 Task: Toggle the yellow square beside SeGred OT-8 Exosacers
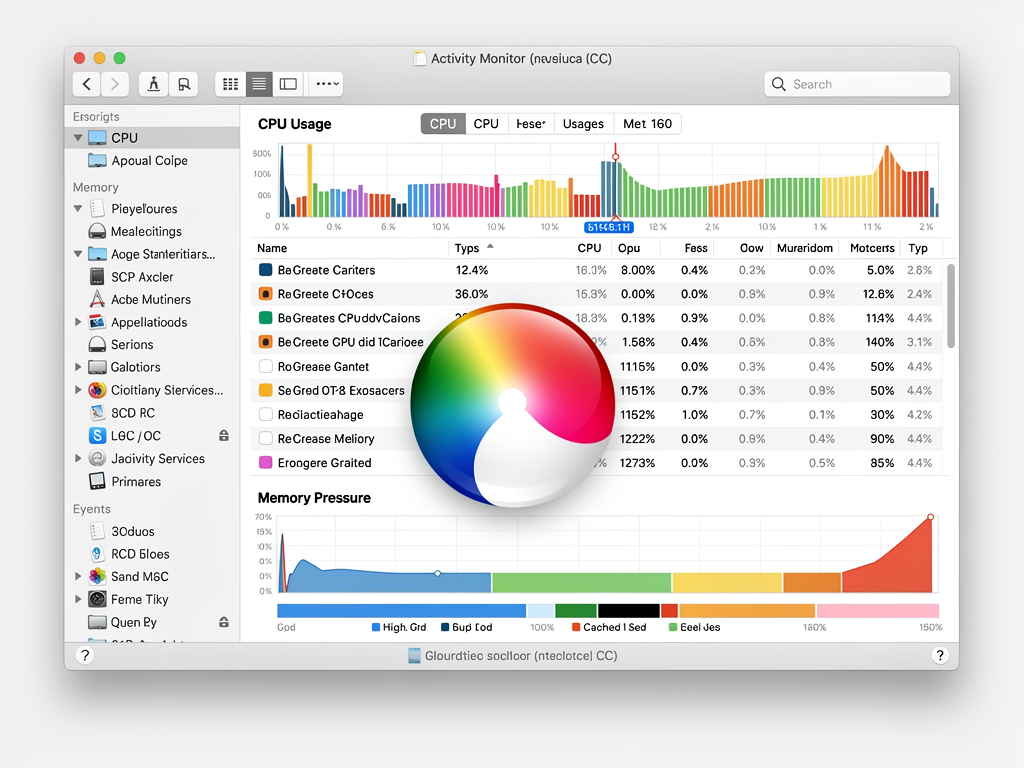click(266, 391)
